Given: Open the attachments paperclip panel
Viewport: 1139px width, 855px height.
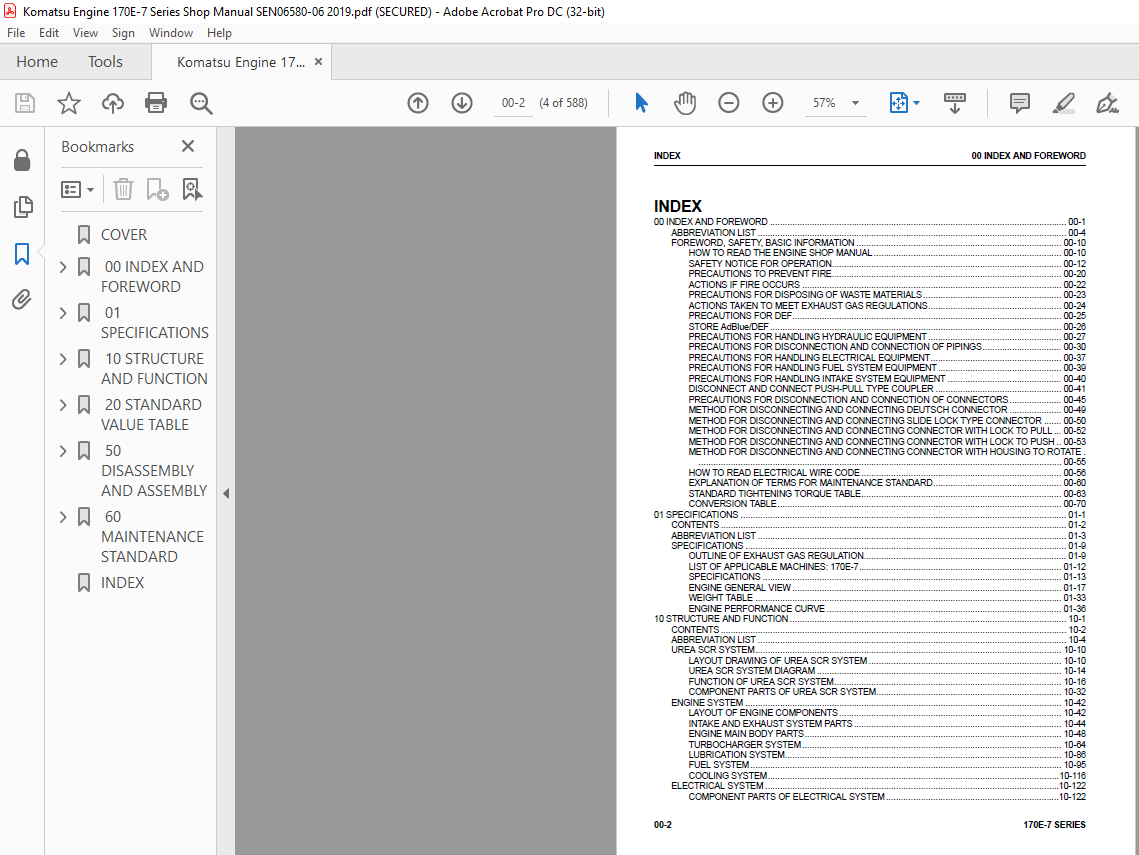Looking at the screenshot, I should click(x=22, y=299).
